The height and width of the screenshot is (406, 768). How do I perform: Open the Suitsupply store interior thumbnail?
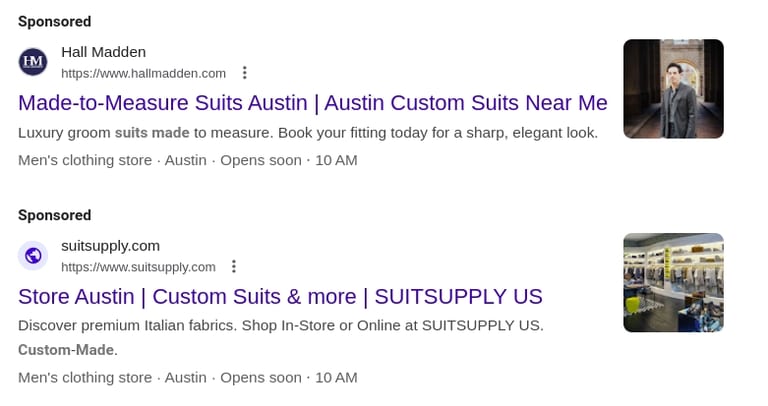coord(673,283)
